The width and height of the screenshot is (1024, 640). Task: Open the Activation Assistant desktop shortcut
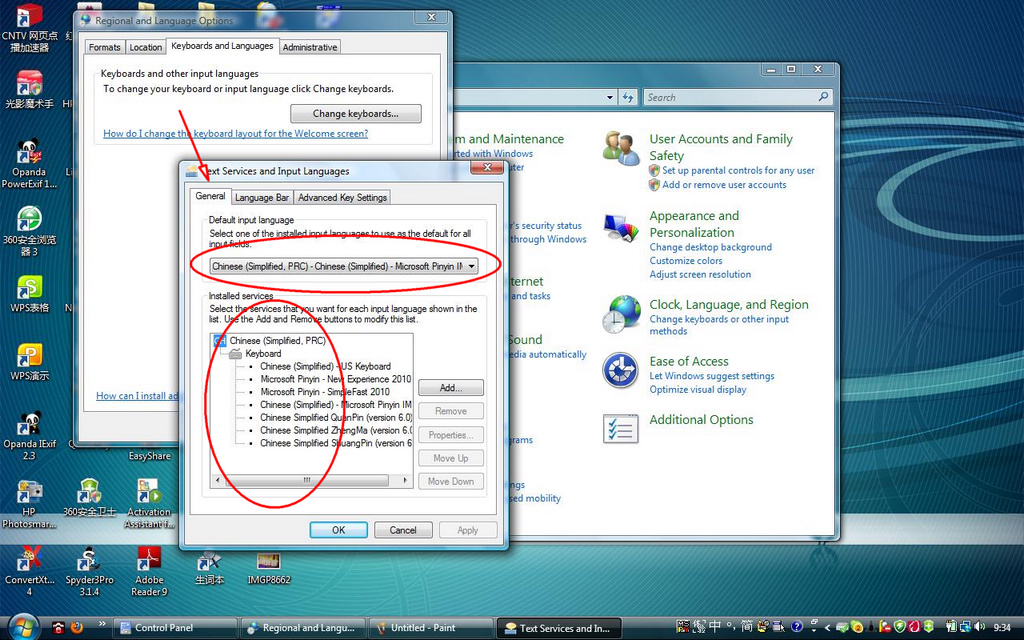(x=149, y=504)
